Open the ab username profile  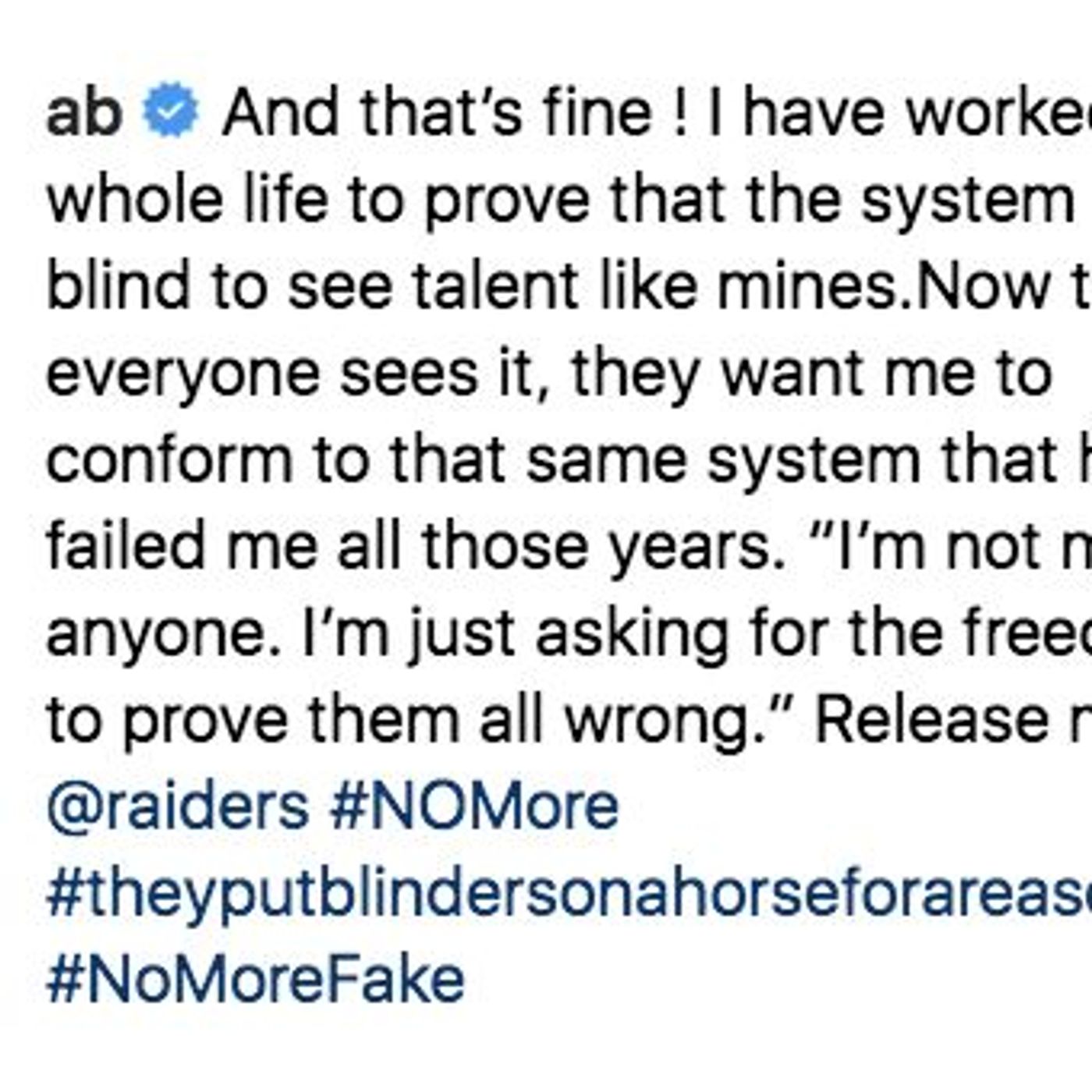click(84, 113)
